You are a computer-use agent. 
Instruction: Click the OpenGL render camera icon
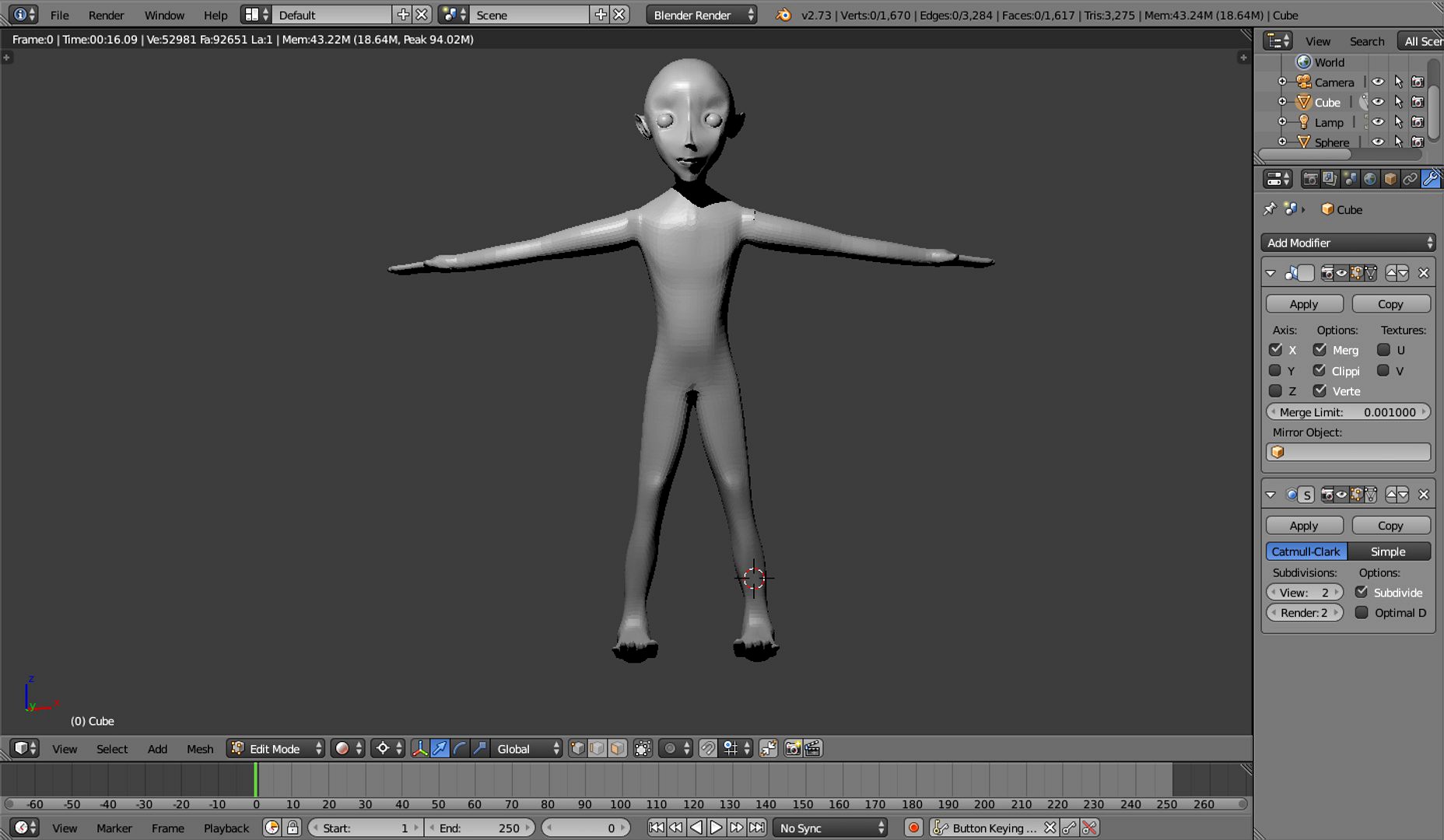[793, 748]
